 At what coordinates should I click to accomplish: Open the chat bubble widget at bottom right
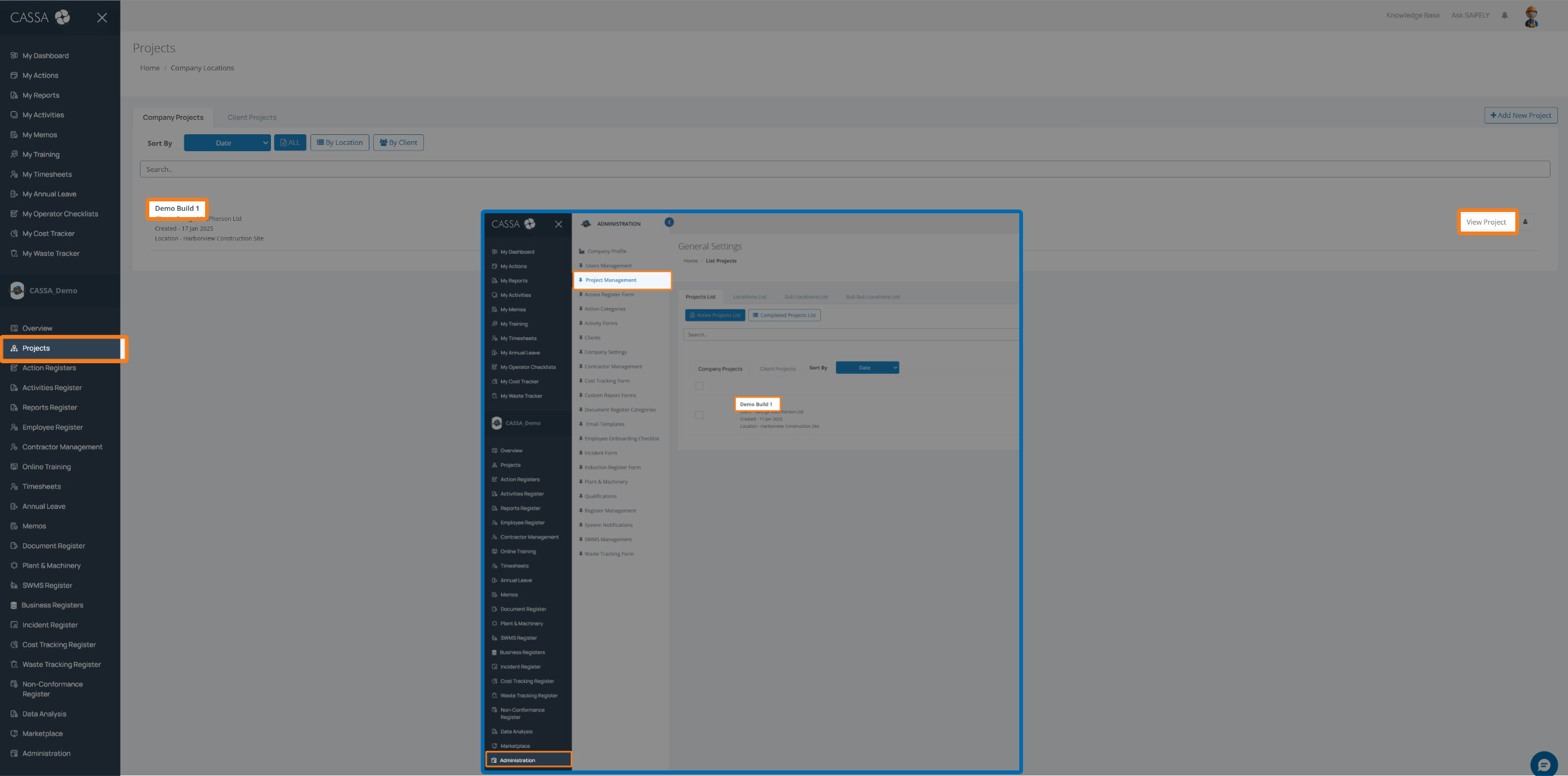1544,764
